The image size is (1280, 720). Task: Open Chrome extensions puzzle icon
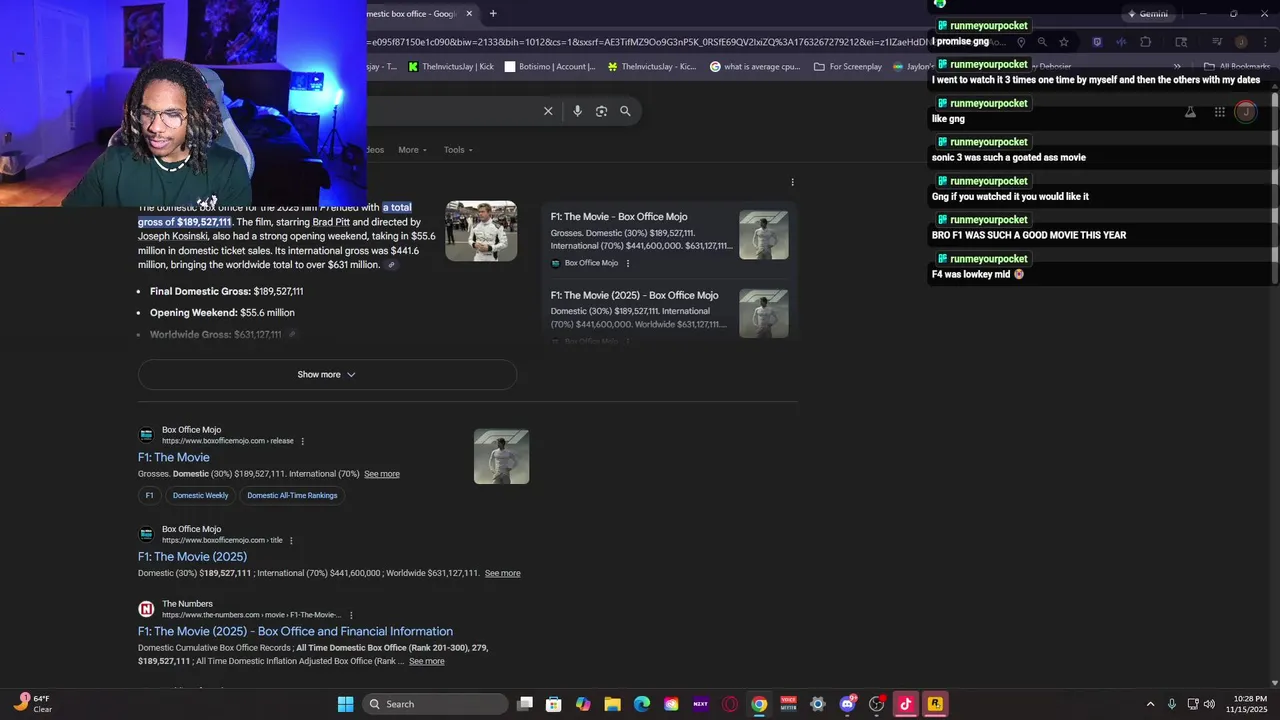1146,42
